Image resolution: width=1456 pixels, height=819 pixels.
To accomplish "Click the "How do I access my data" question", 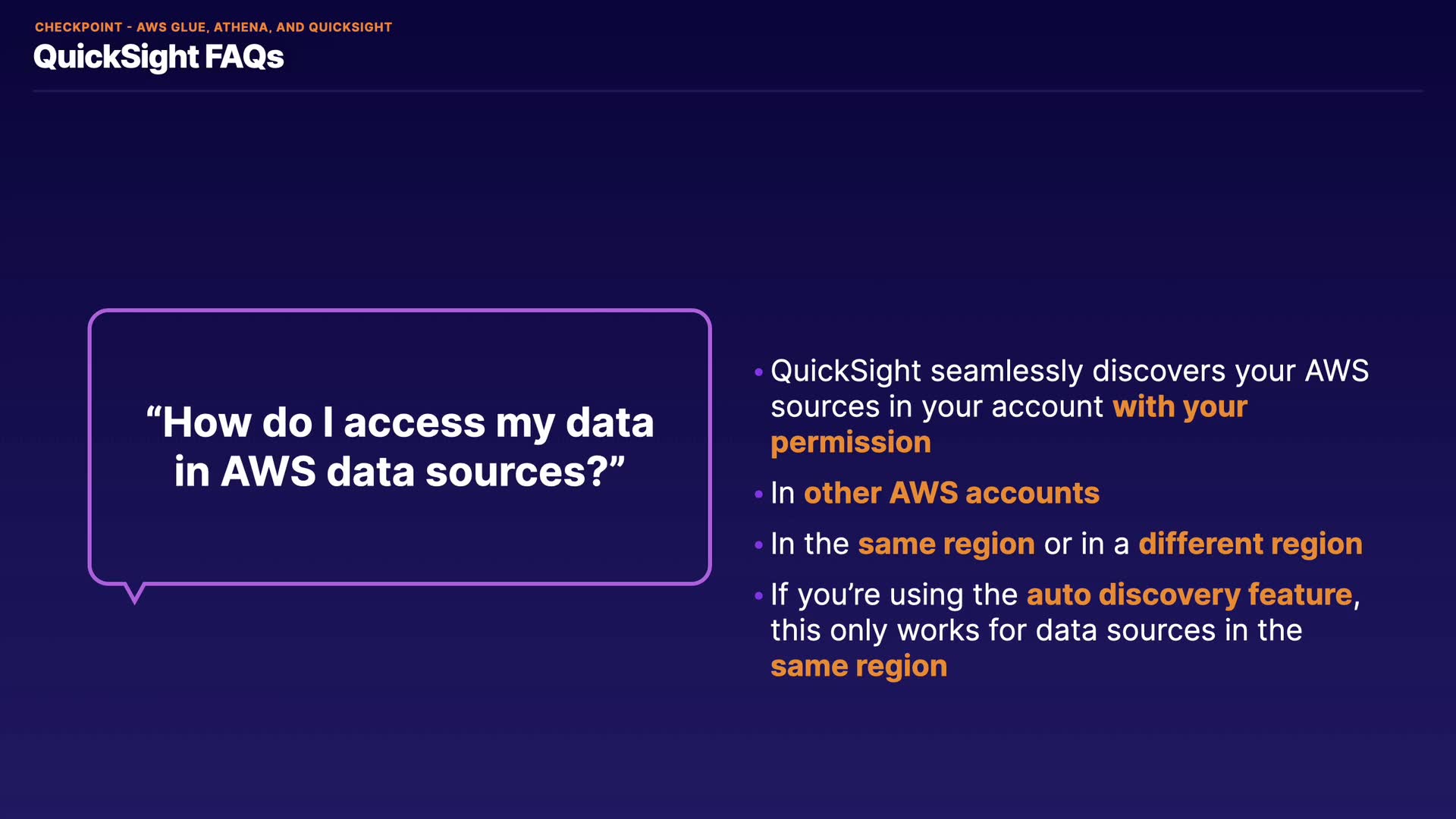I will coord(400,422).
